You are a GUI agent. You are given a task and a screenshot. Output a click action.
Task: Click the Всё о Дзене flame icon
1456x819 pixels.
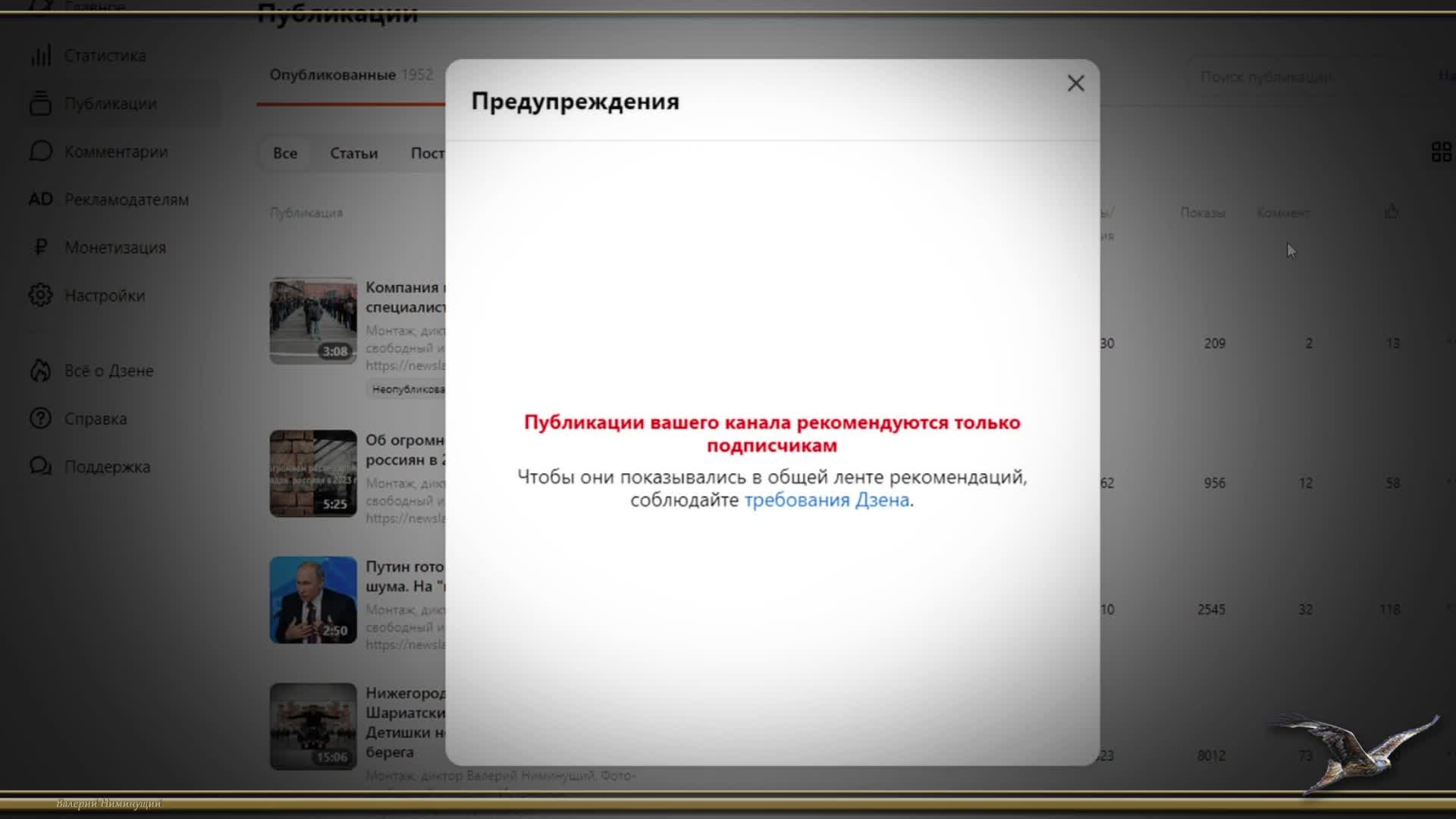pos(40,370)
